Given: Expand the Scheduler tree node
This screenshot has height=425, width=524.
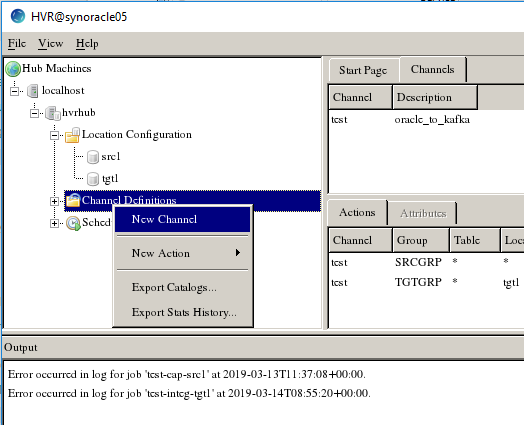Looking at the screenshot, I should click(x=54, y=223).
